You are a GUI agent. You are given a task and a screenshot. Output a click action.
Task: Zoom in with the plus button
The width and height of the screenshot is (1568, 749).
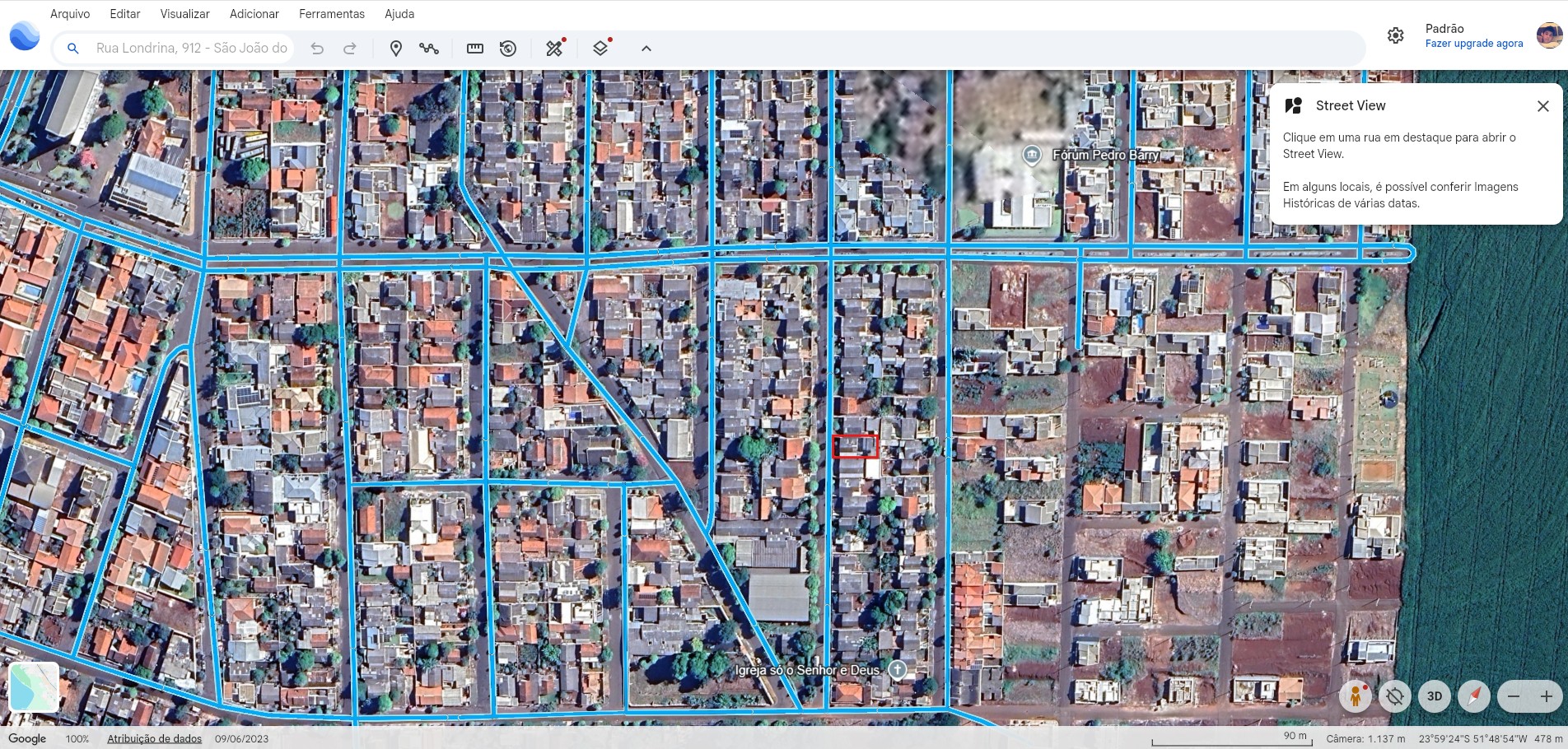click(x=1546, y=696)
